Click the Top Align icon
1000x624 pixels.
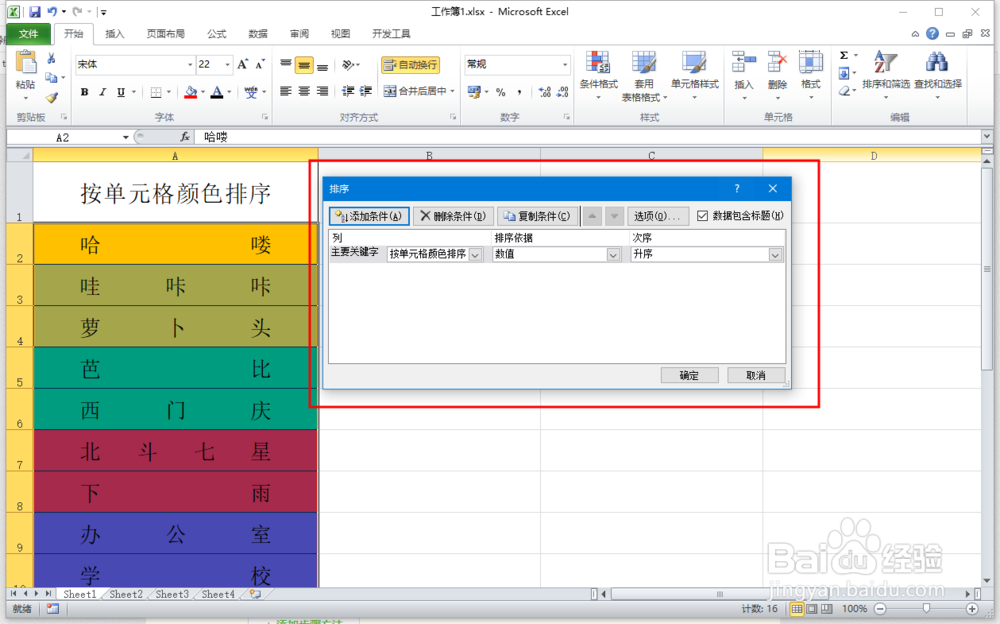click(x=286, y=65)
